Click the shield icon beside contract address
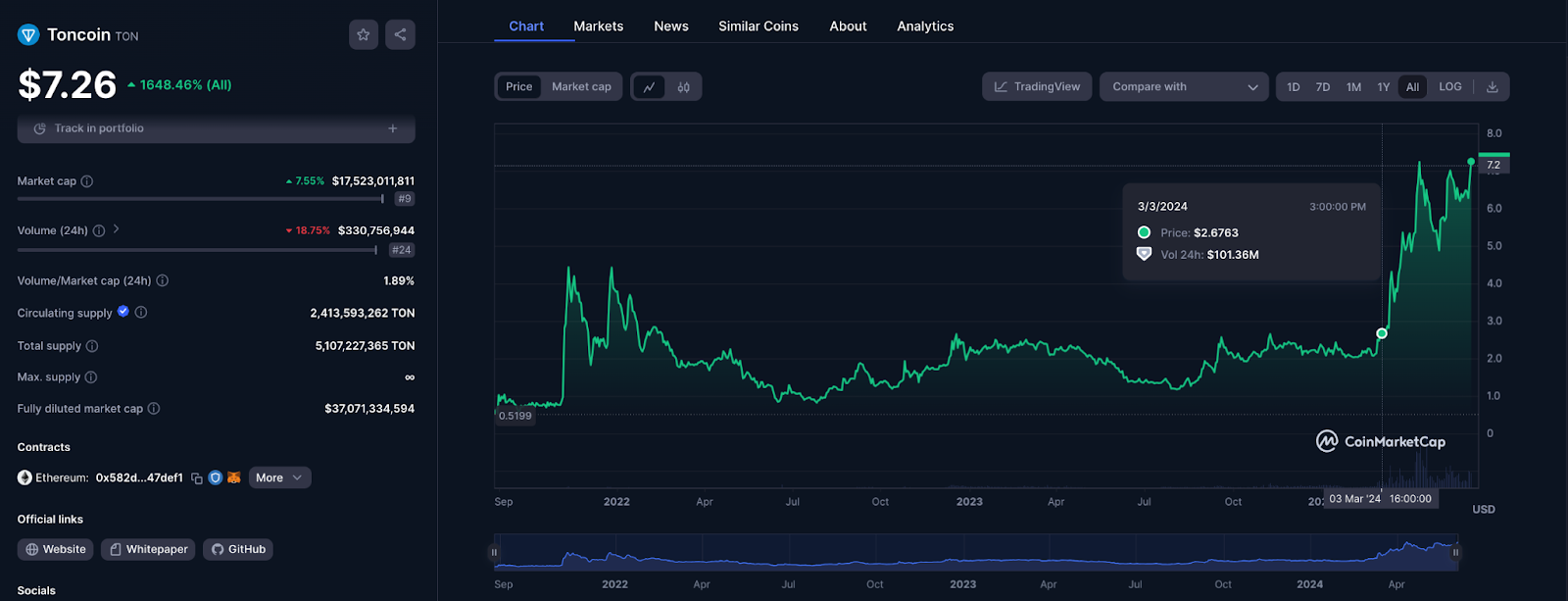Screen dimensions: 1568x601 (216, 477)
